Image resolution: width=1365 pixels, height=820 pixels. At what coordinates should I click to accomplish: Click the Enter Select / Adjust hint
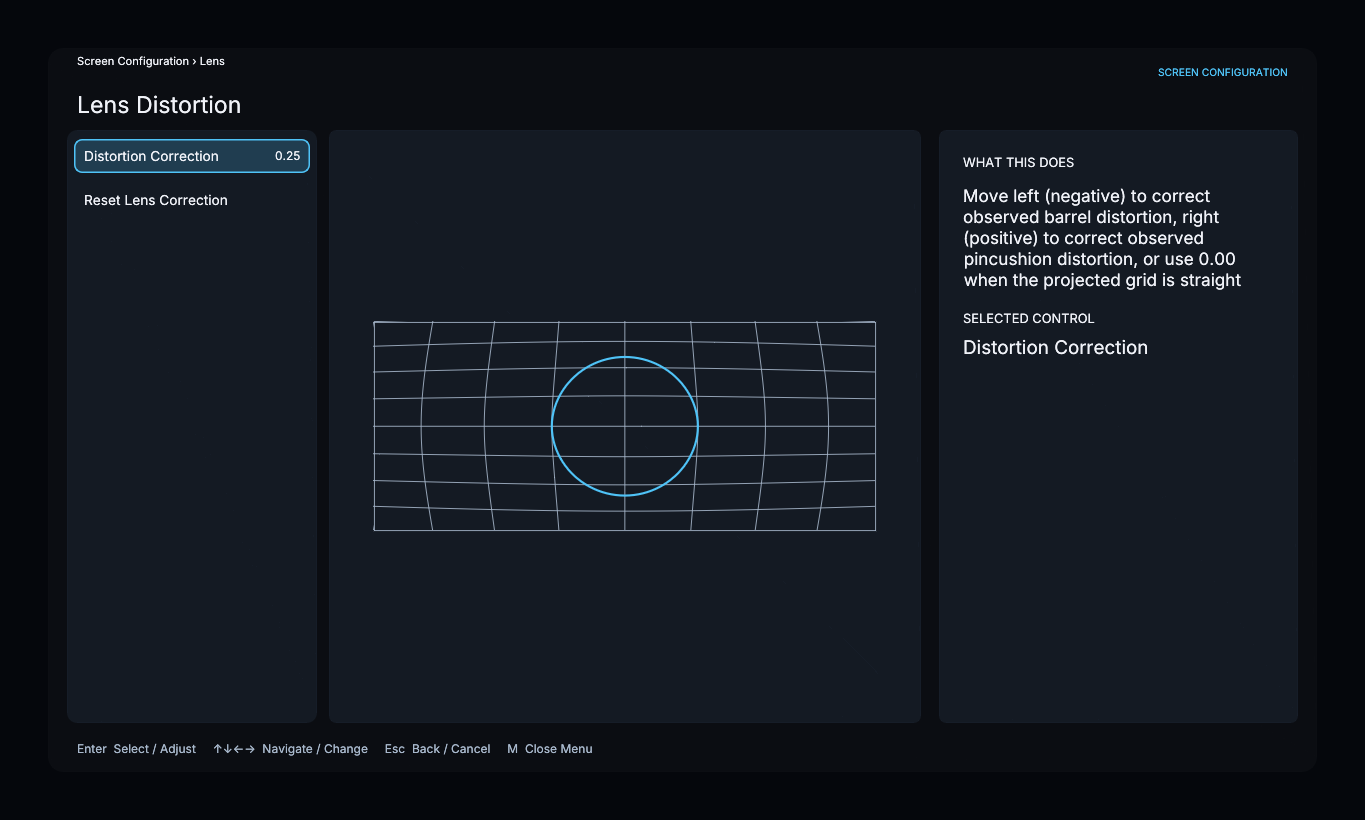[136, 749]
